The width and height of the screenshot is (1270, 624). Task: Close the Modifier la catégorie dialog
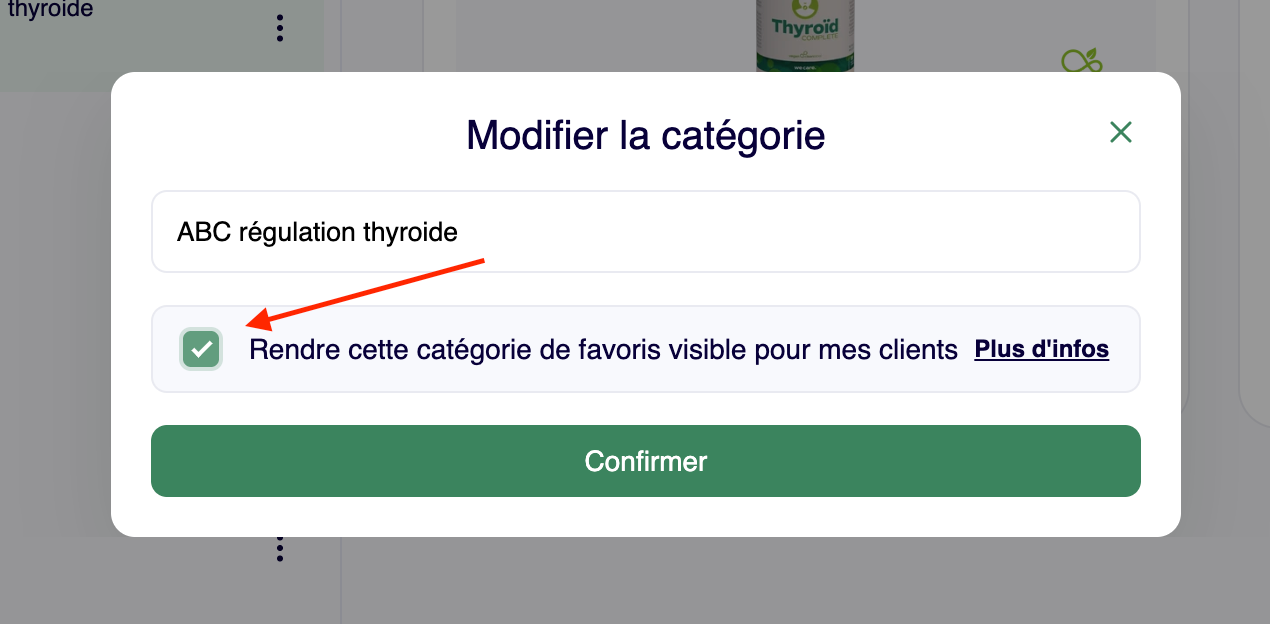(1120, 132)
